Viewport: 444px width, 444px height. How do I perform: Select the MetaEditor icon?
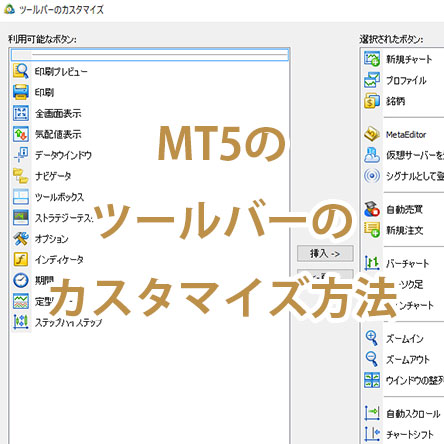(x=372, y=134)
